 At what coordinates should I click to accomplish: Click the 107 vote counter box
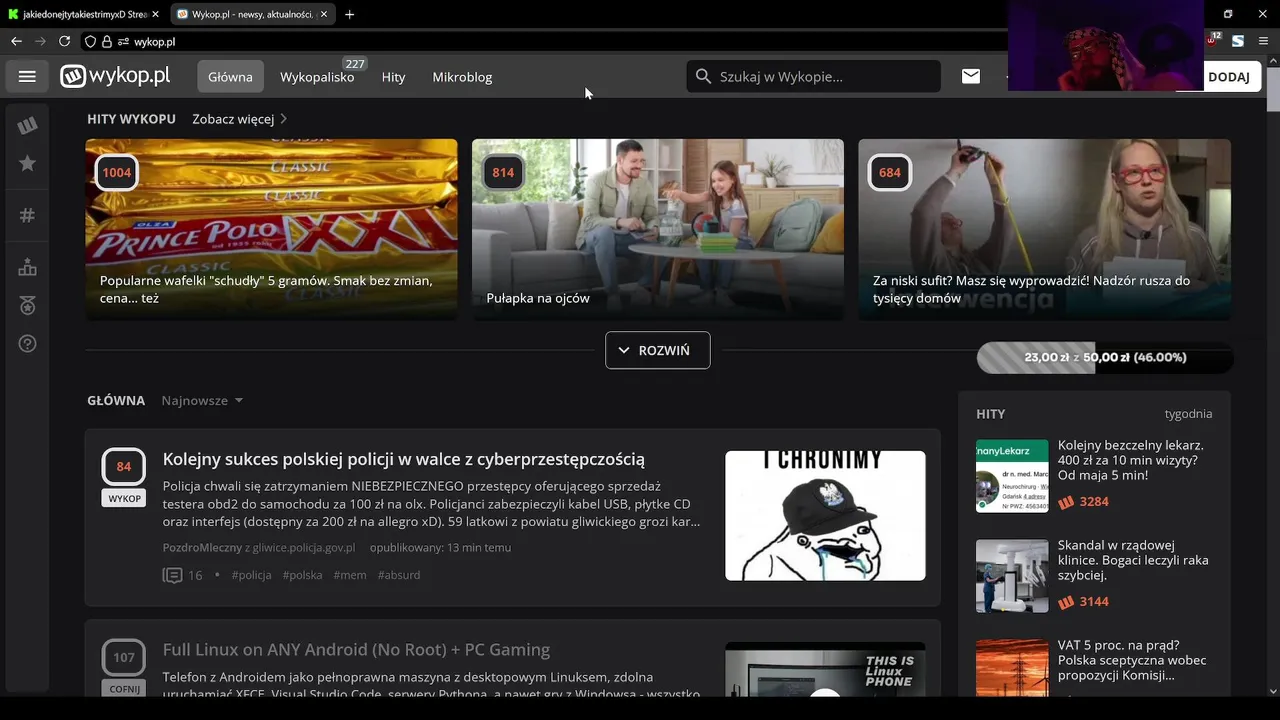(124, 657)
